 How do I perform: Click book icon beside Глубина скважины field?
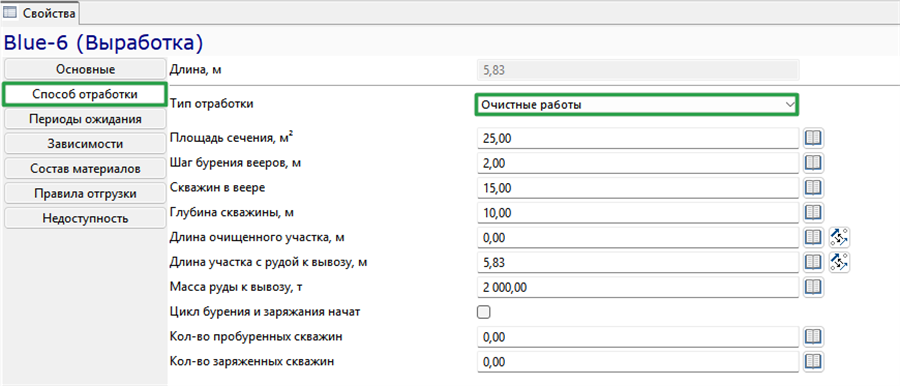813,213
